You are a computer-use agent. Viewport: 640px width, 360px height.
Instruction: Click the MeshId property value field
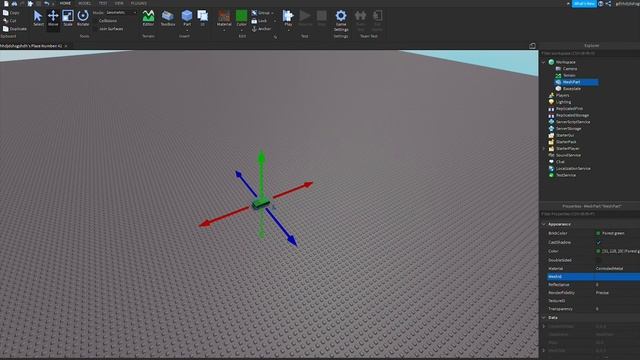[x=617, y=277]
